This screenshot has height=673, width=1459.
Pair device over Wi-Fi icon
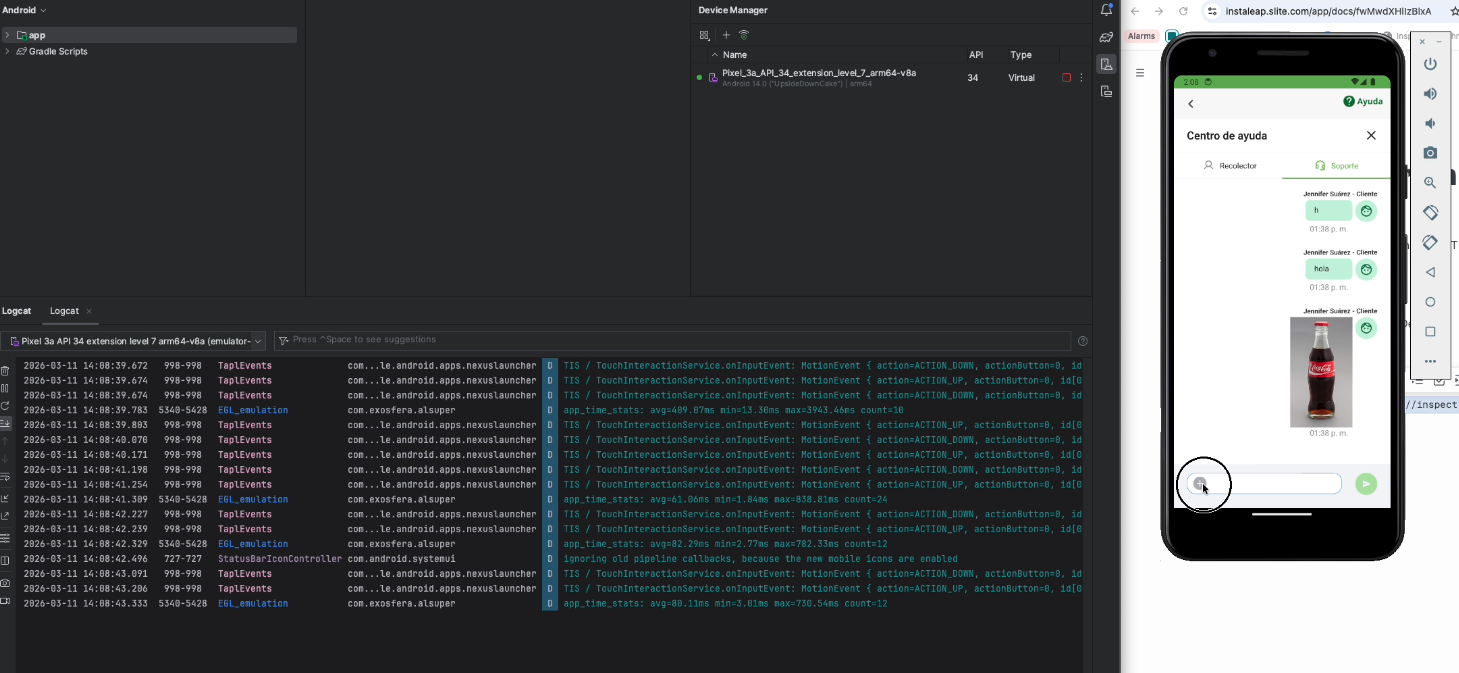(x=744, y=35)
